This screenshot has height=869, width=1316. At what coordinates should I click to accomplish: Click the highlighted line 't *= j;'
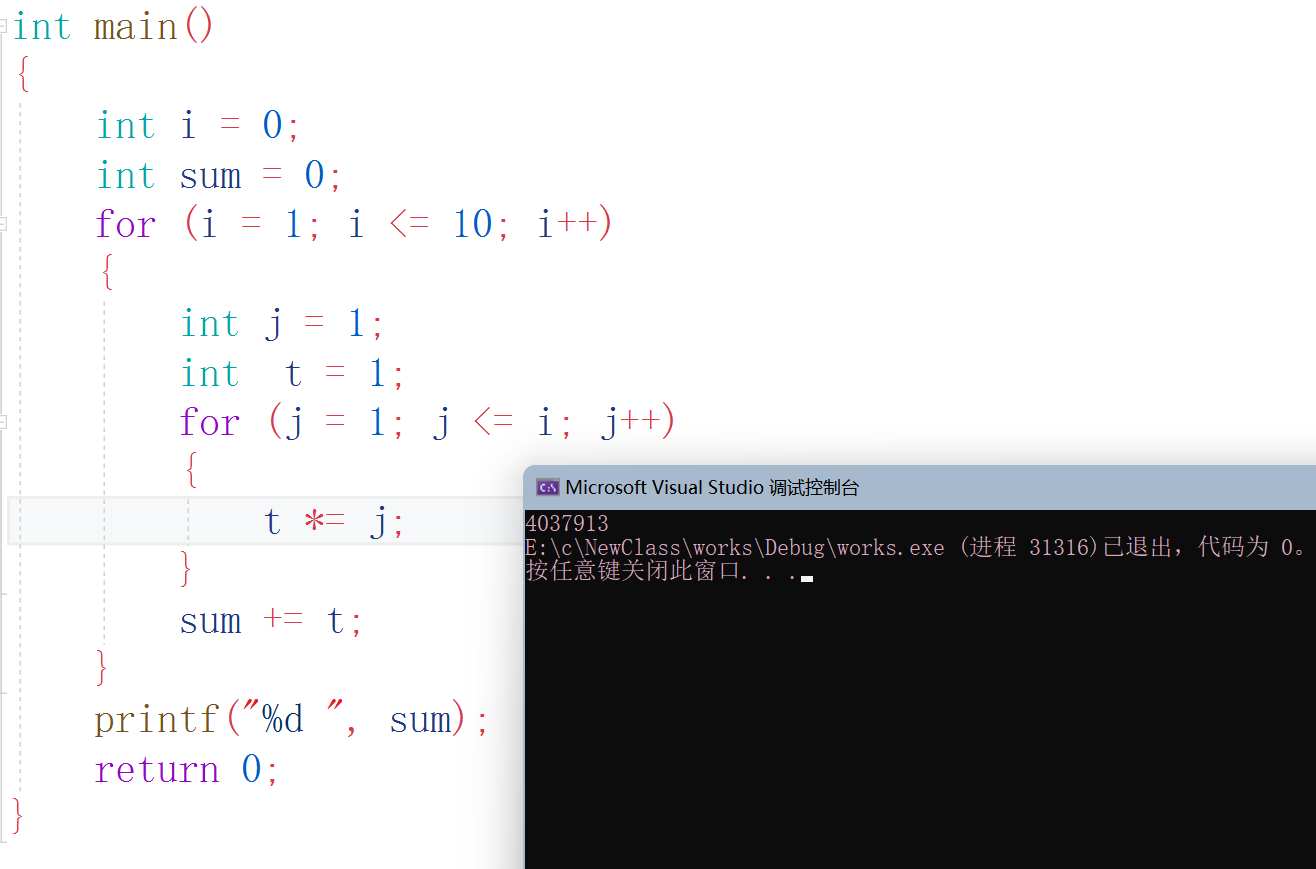(334, 522)
